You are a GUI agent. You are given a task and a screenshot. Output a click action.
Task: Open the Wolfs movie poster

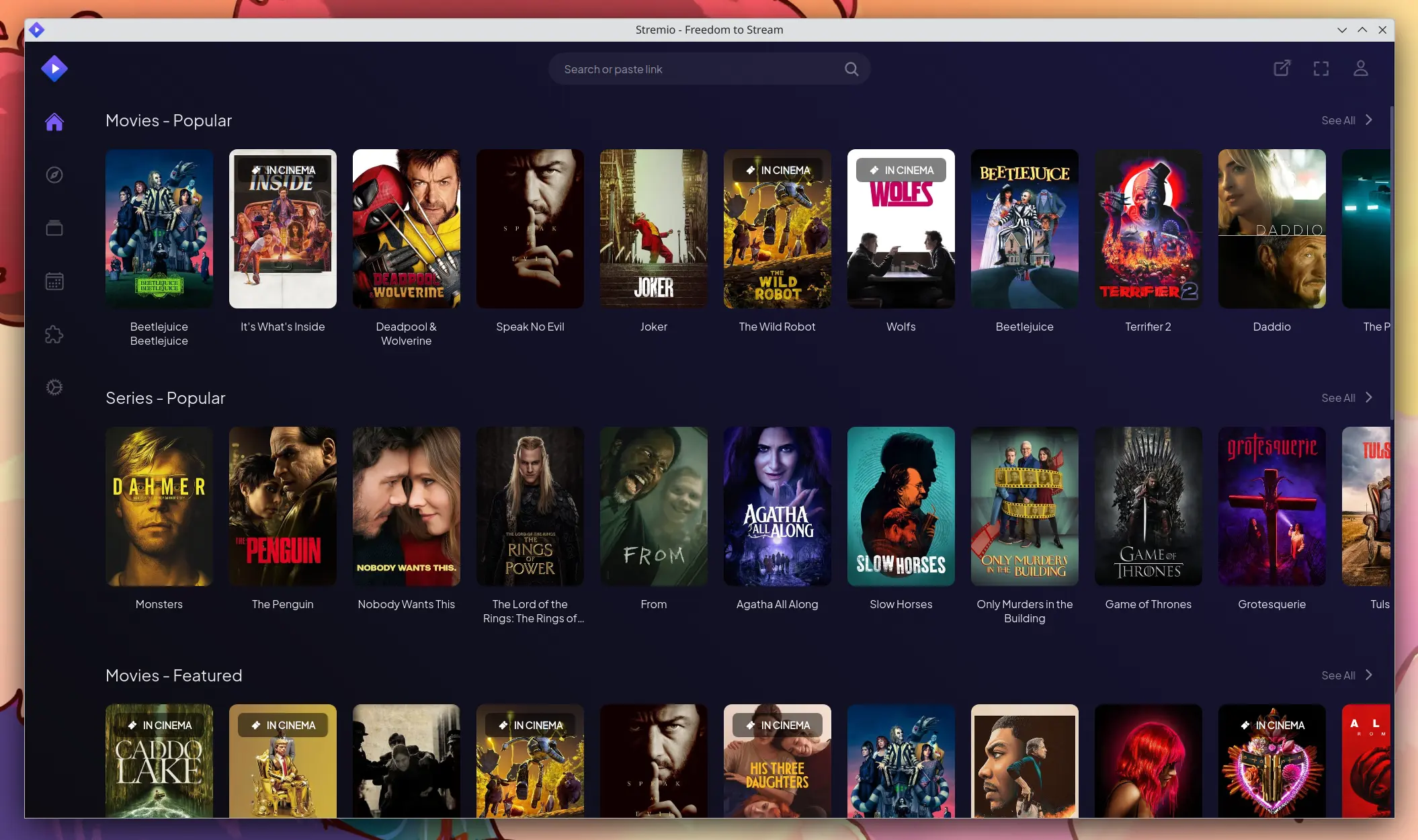901,228
